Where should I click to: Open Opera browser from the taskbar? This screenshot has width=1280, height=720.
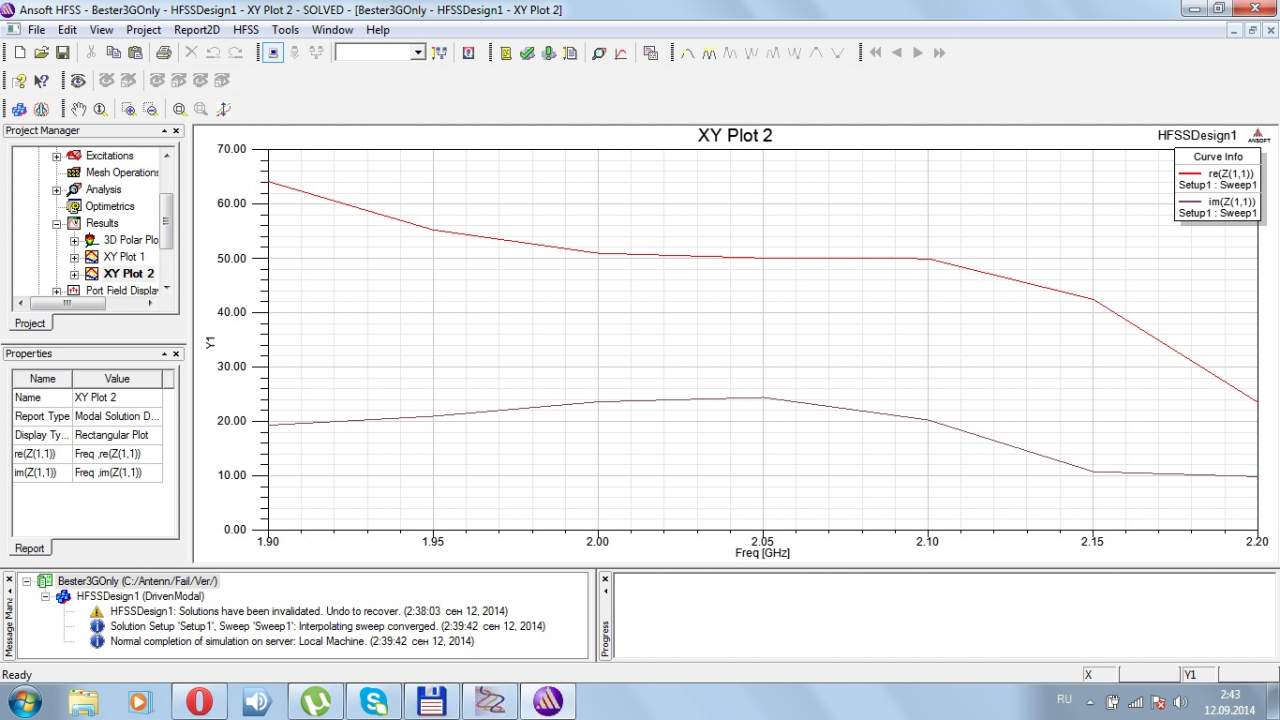(x=199, y=701)
